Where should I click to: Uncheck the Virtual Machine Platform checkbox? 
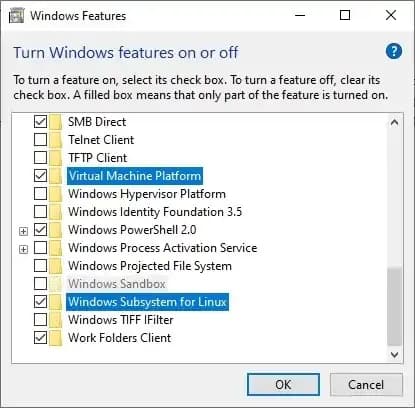coord(40,176)
